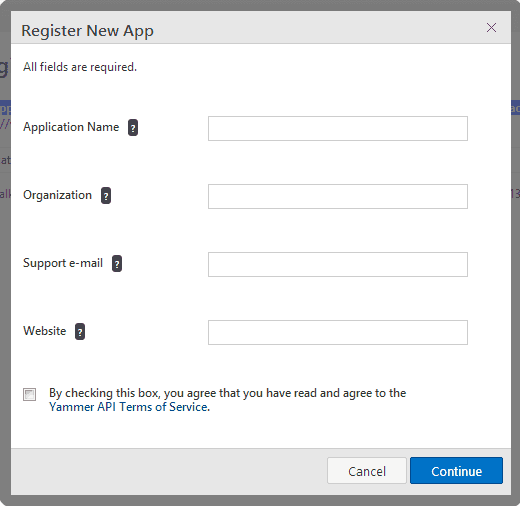Cancel the app registration

[x=367, y=471]
